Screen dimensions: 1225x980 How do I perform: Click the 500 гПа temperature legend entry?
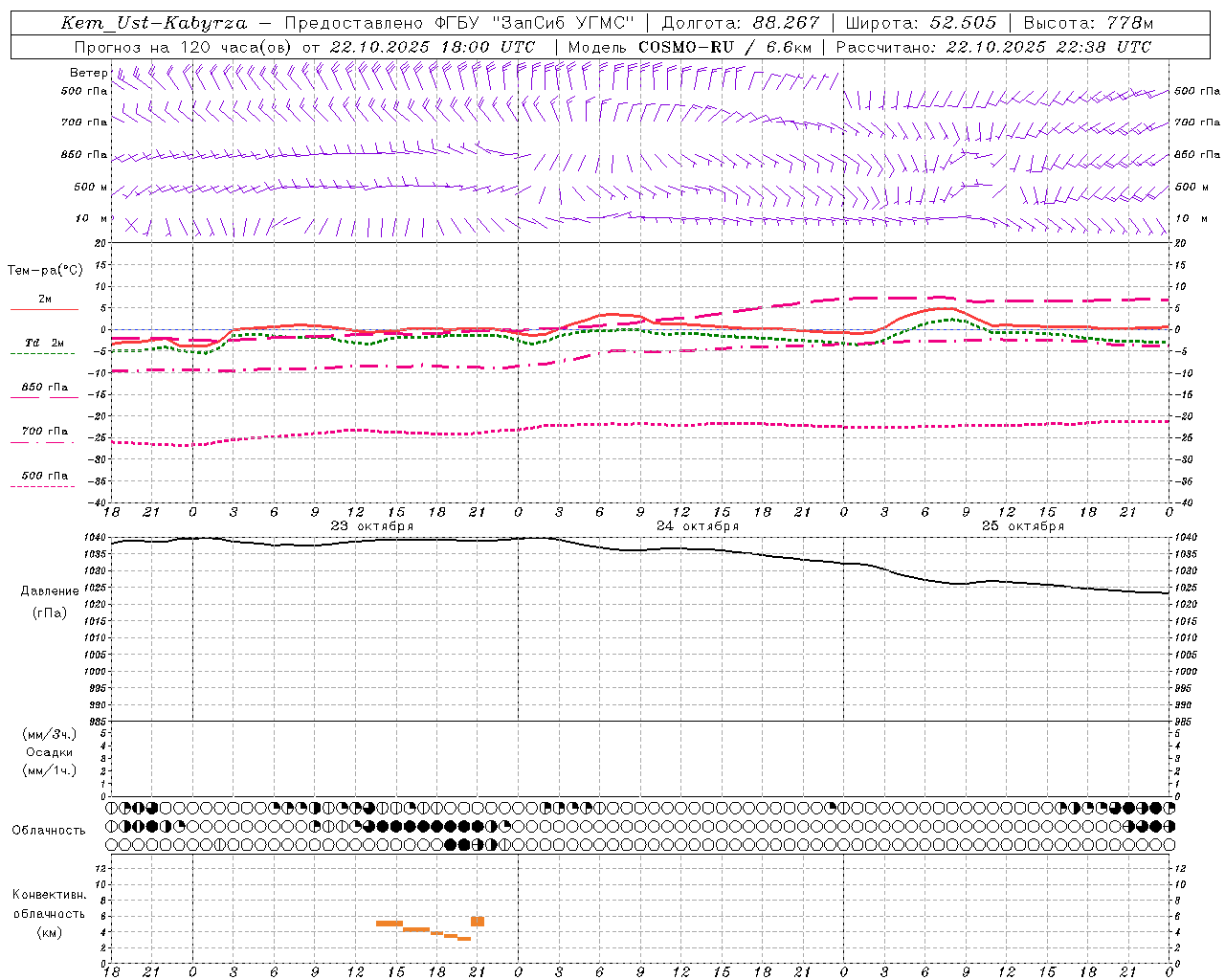tap(45, 475)
